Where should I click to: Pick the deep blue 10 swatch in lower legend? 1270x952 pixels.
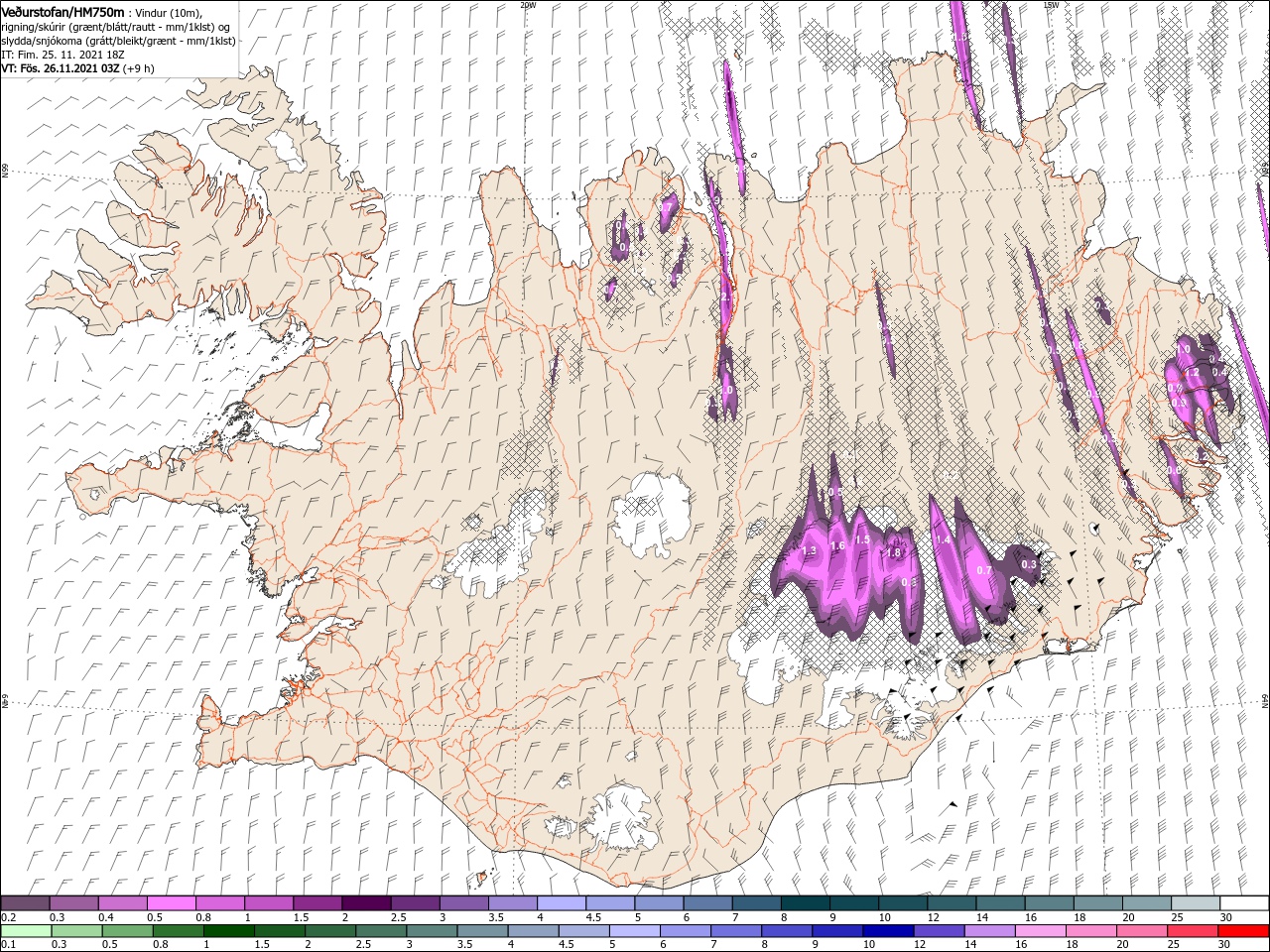(888, 930)
